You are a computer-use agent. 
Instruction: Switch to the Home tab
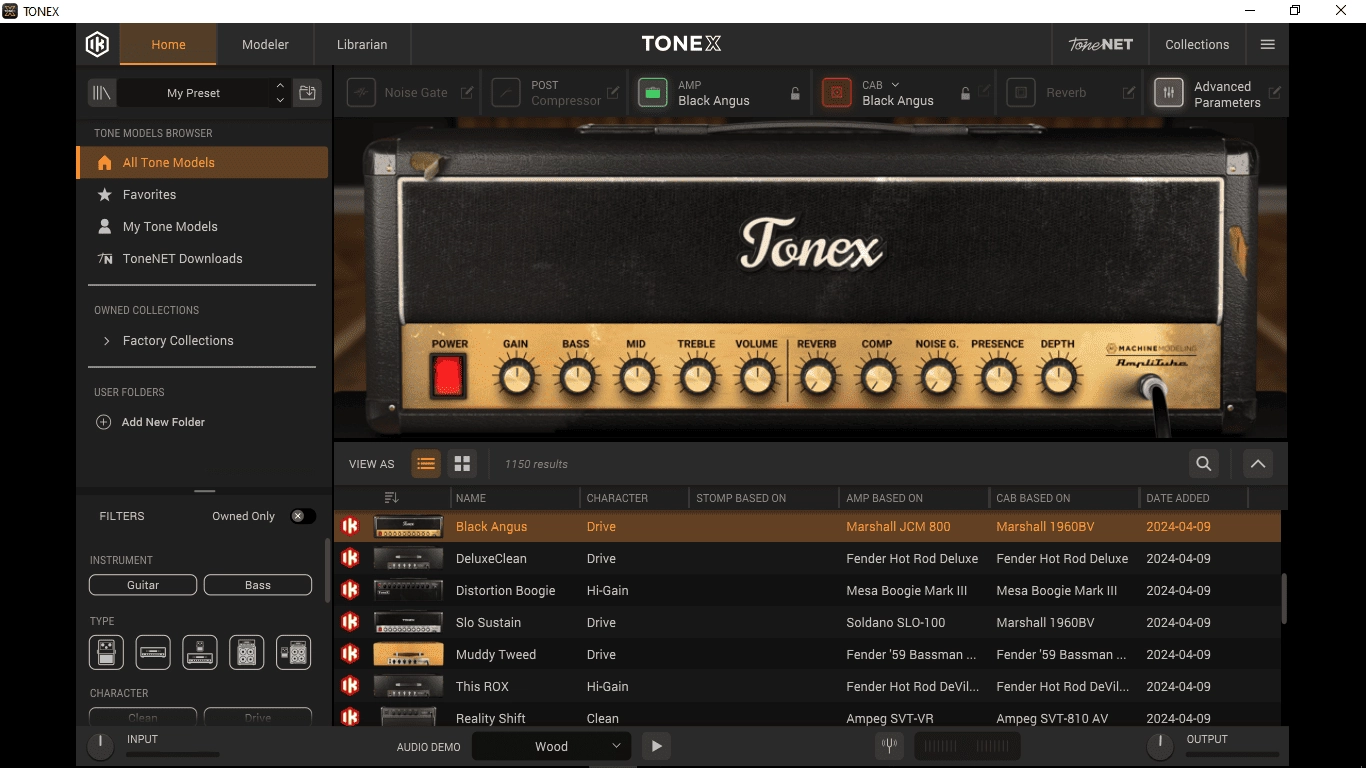point(168,44)
